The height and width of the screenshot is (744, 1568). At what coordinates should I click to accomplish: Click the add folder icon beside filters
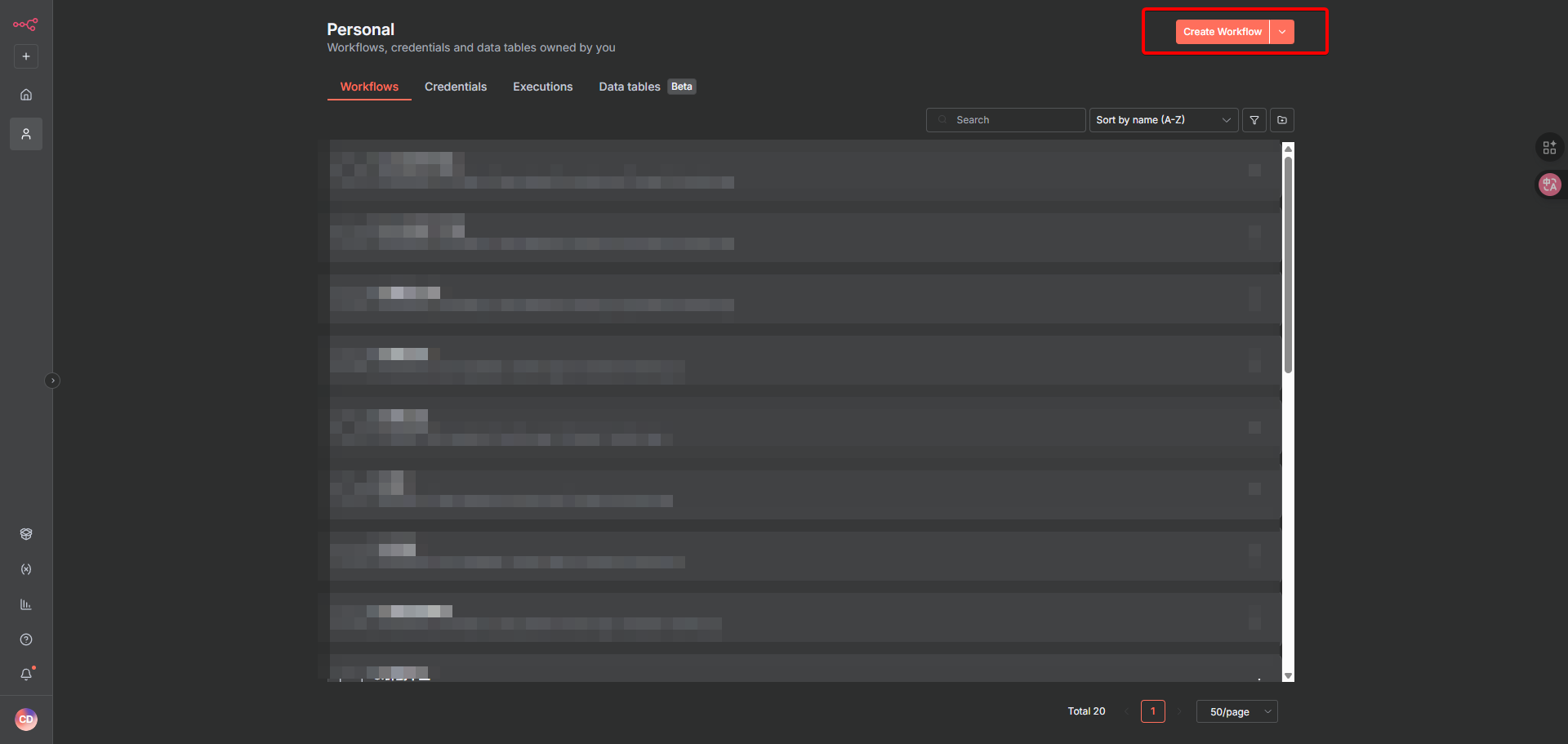point(1282,120)
